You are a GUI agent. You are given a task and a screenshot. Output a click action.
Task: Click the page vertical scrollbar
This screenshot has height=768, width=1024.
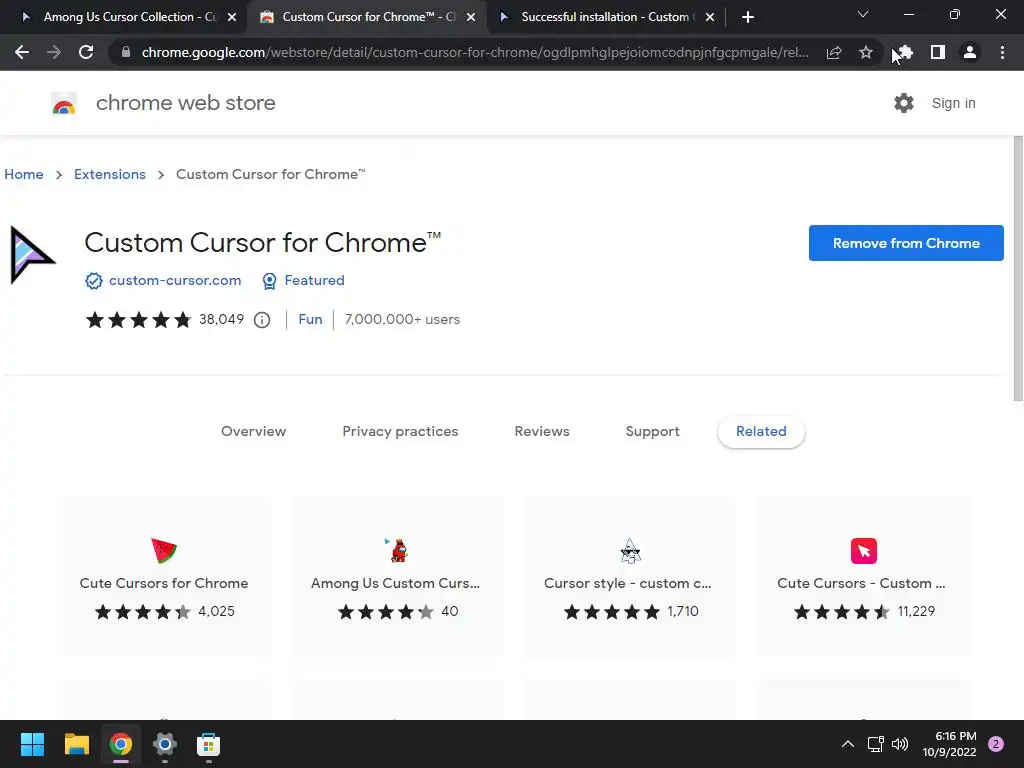[1018, 269]
